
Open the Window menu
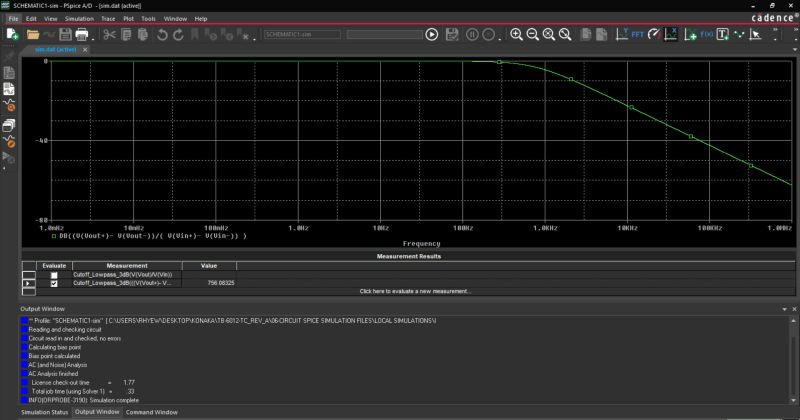coord(175,19)
